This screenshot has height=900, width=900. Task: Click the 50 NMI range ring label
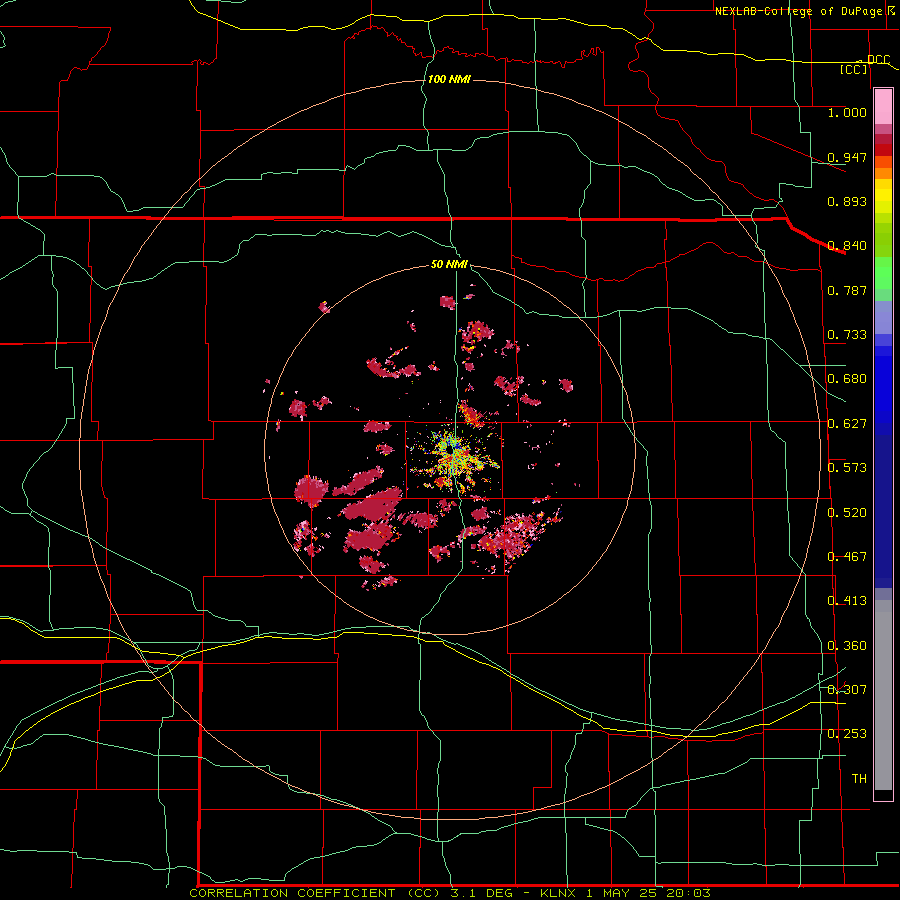(x=449, y=265)
